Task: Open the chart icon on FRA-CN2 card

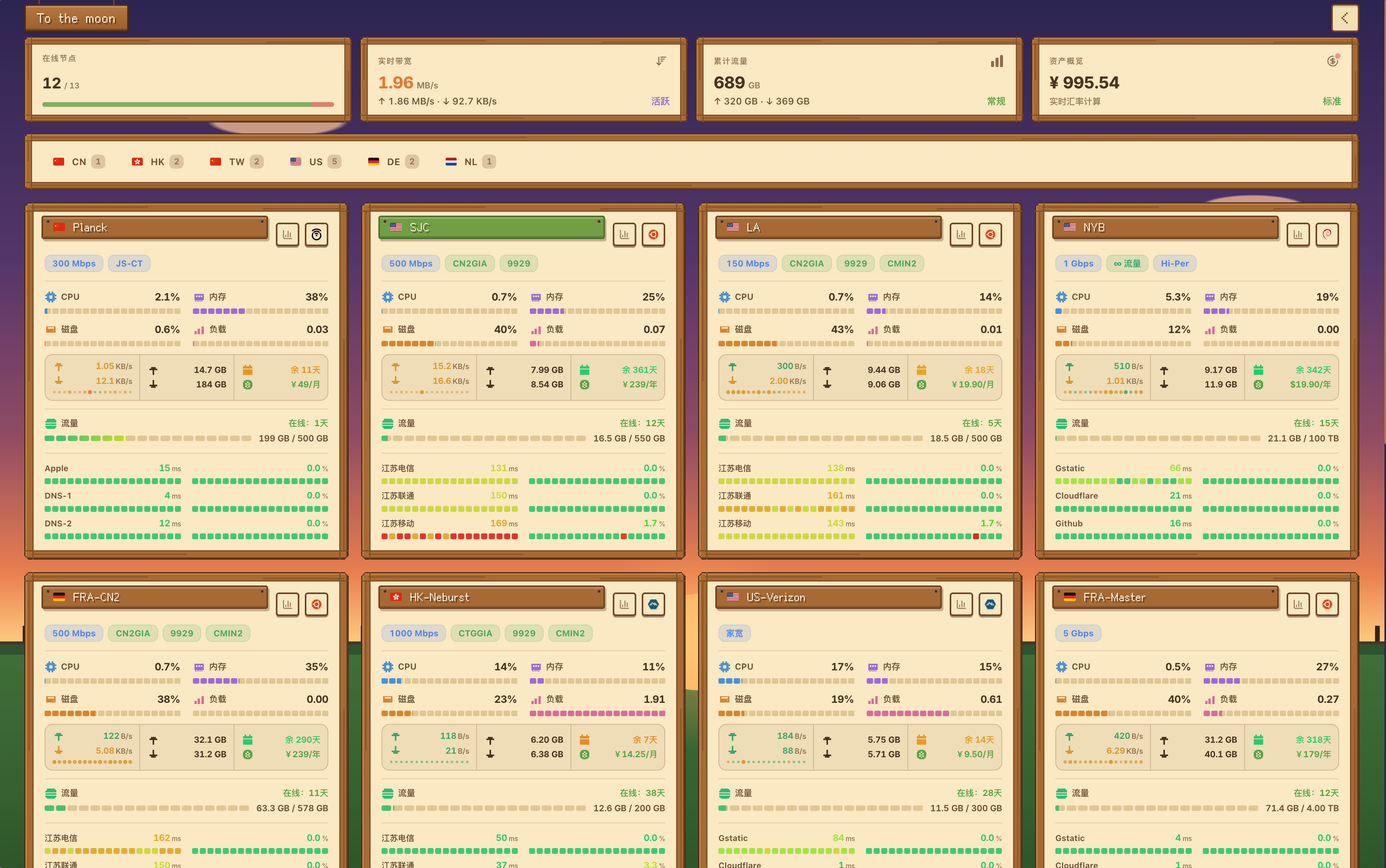Action: tap(288, 604)
